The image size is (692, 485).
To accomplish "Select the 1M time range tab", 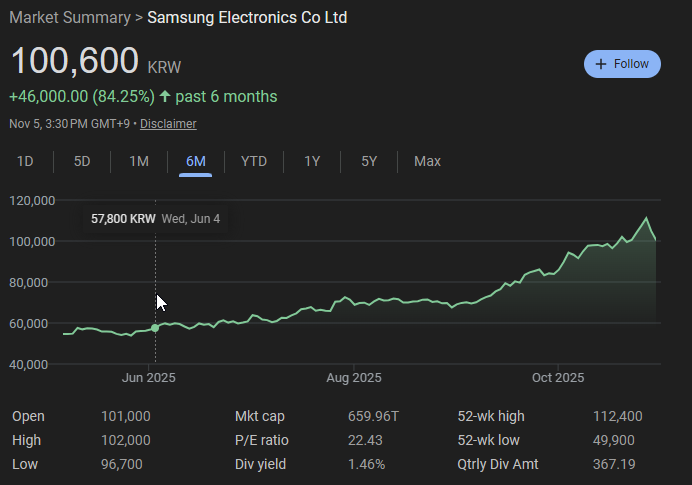I will tap(139, 162).
